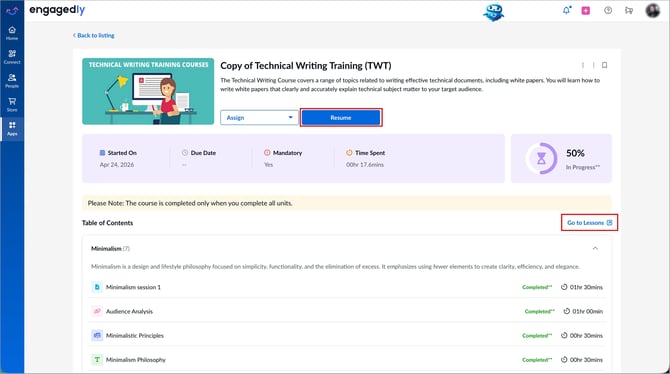Click the 50% progress text

click(x=575, y=153)
